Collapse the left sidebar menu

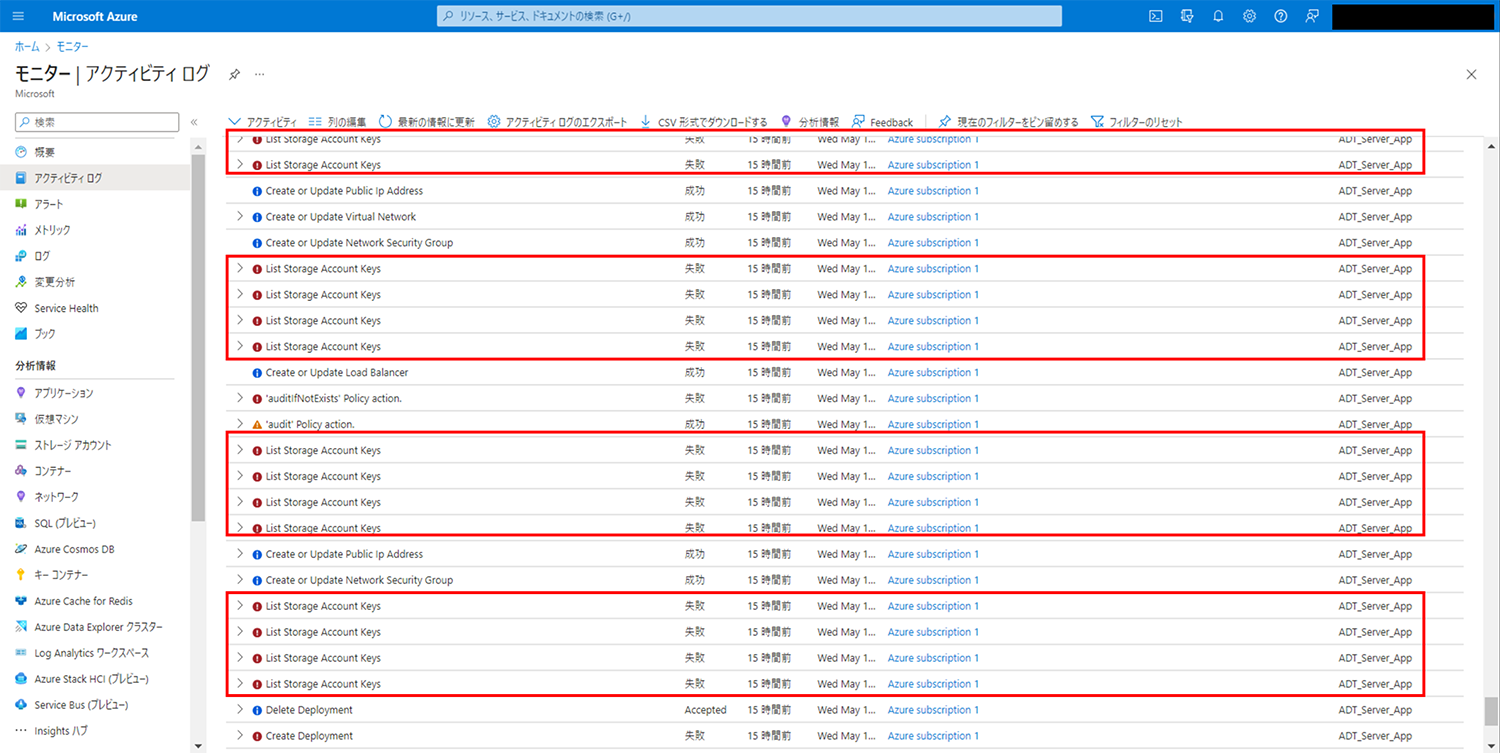pos(194,122)
